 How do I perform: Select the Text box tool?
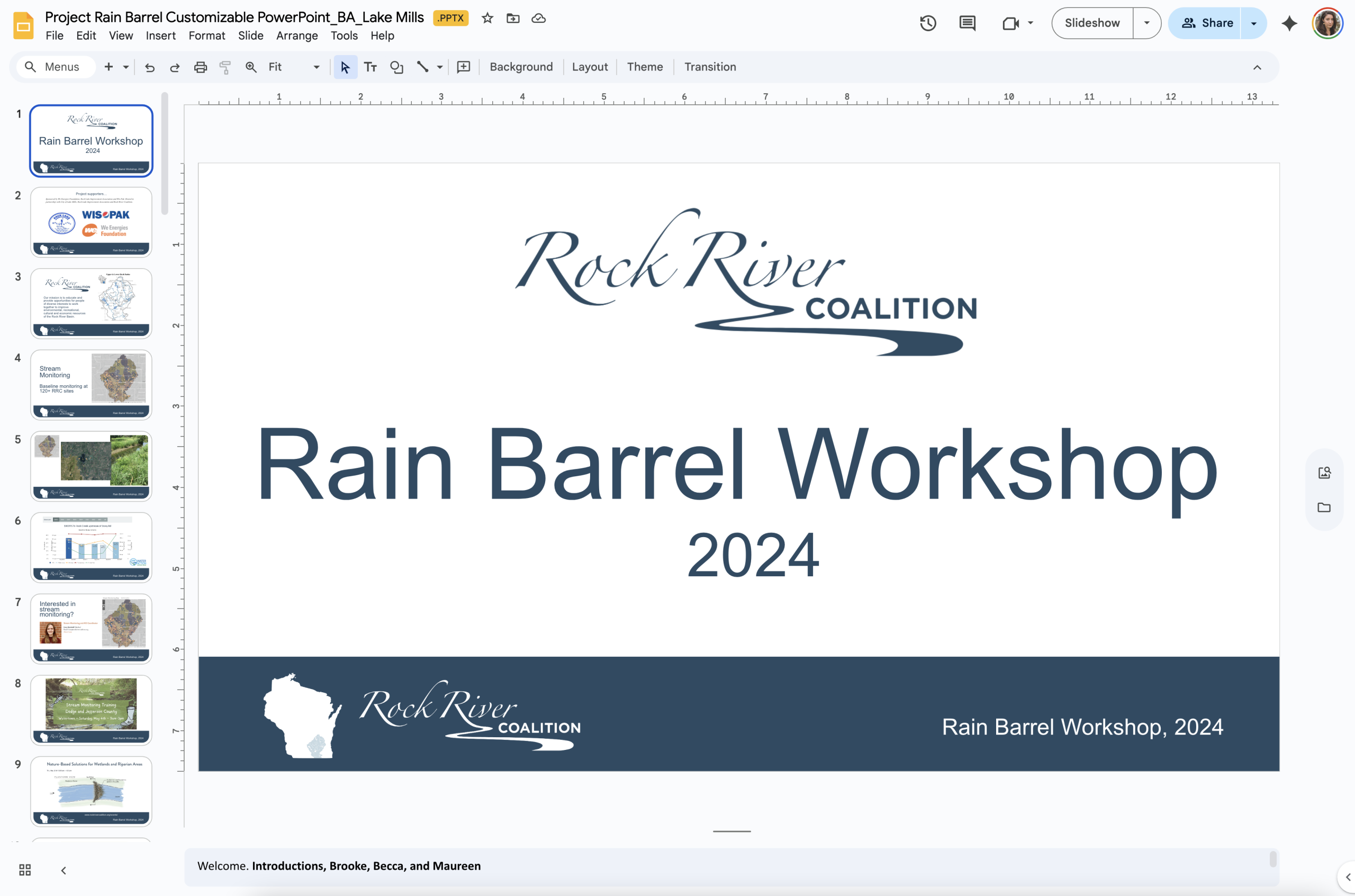pos(371,67)
